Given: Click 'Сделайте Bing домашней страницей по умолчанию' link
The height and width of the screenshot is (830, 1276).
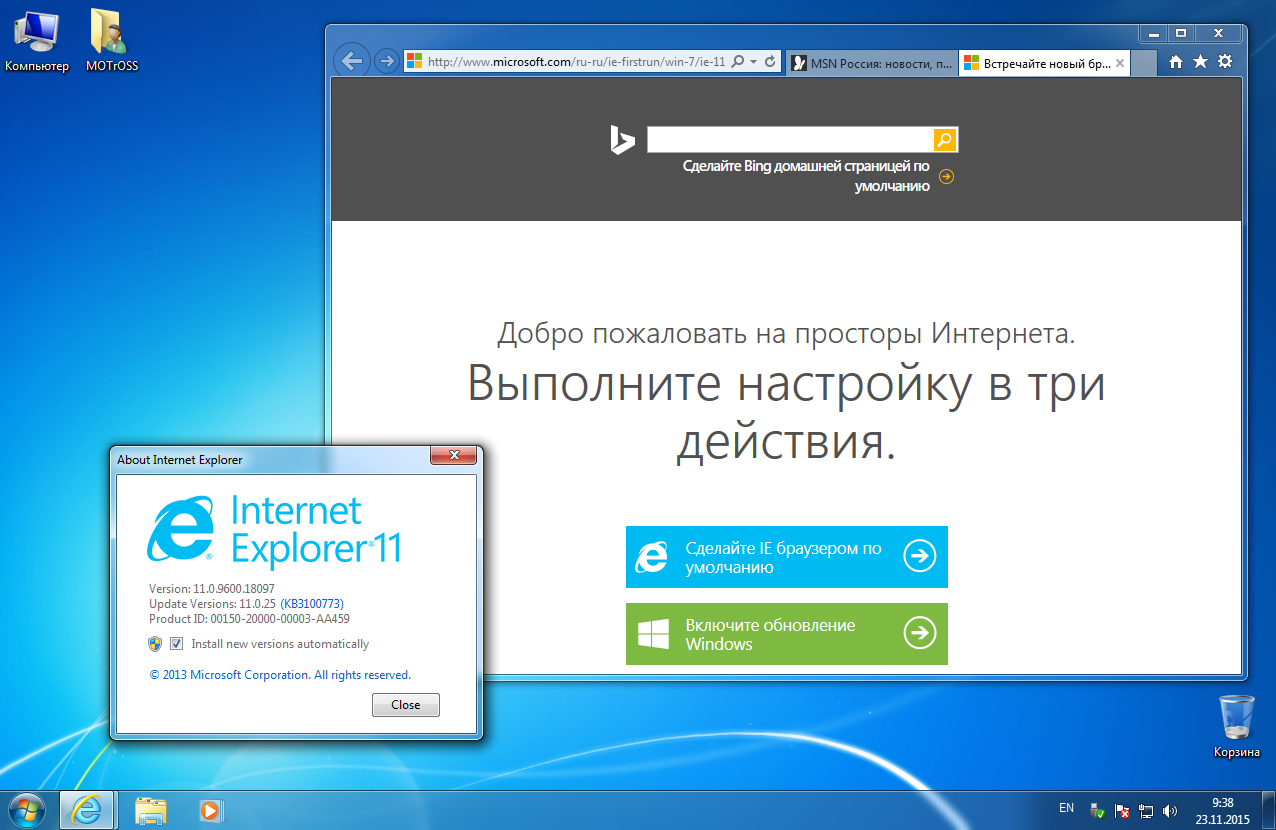Looking at the screenshot, I should 806,177.
